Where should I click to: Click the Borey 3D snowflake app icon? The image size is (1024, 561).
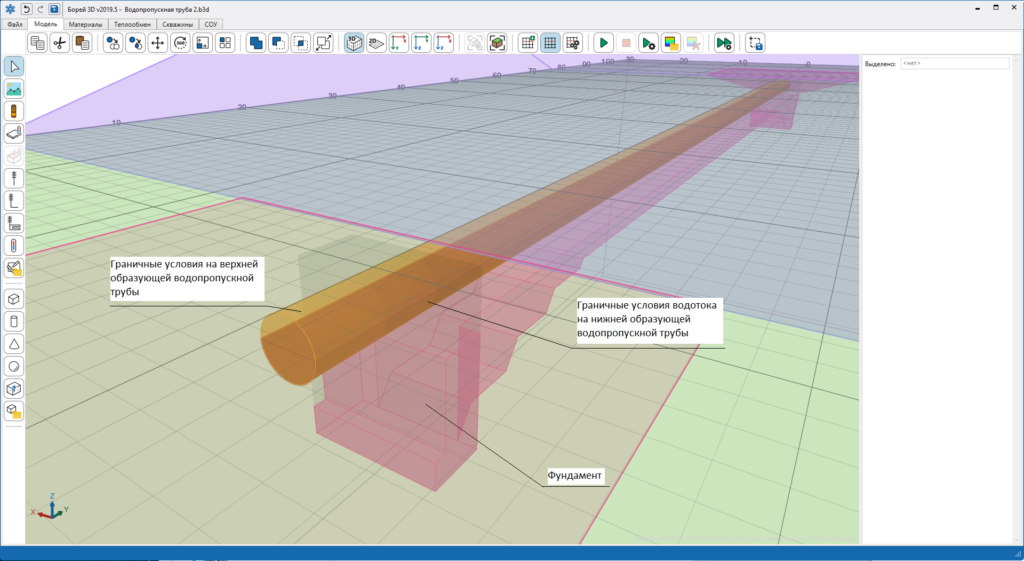pos(10,9)
